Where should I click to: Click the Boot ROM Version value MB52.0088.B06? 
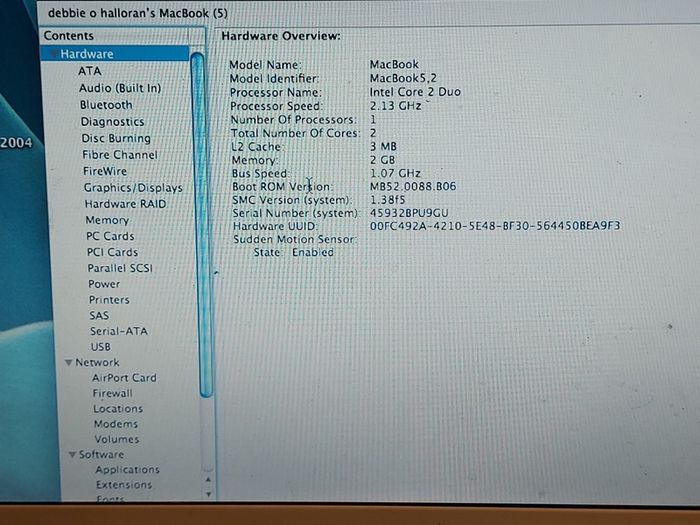coord(413,186)
